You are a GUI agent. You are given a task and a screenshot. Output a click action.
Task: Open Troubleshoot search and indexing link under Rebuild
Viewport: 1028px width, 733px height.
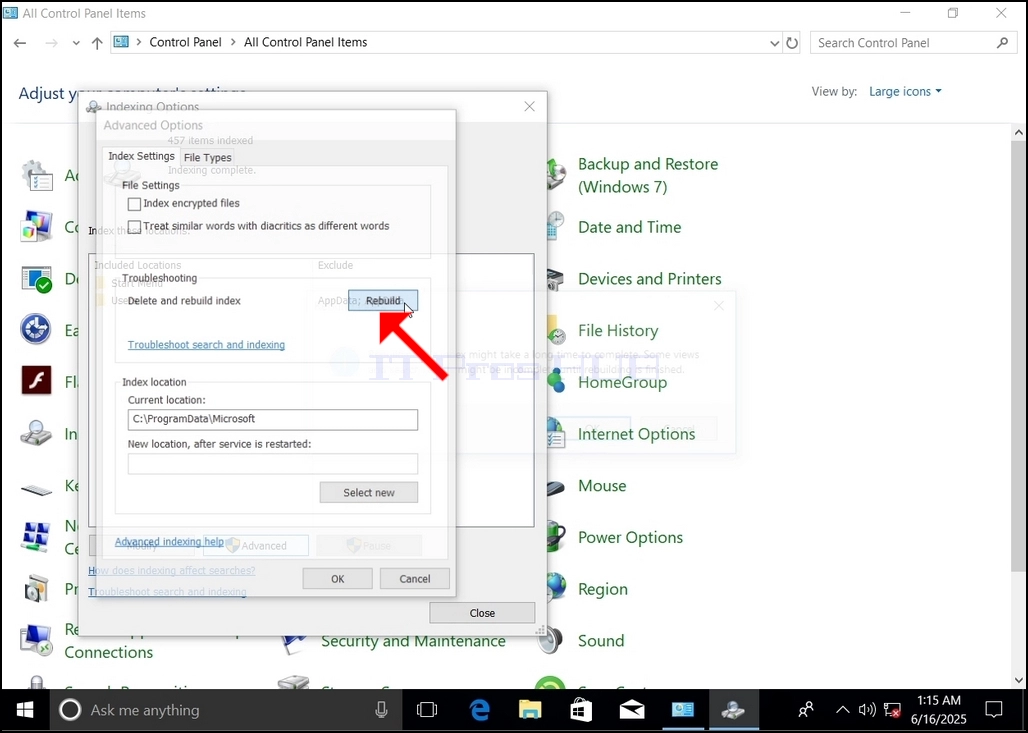point(206,345)
